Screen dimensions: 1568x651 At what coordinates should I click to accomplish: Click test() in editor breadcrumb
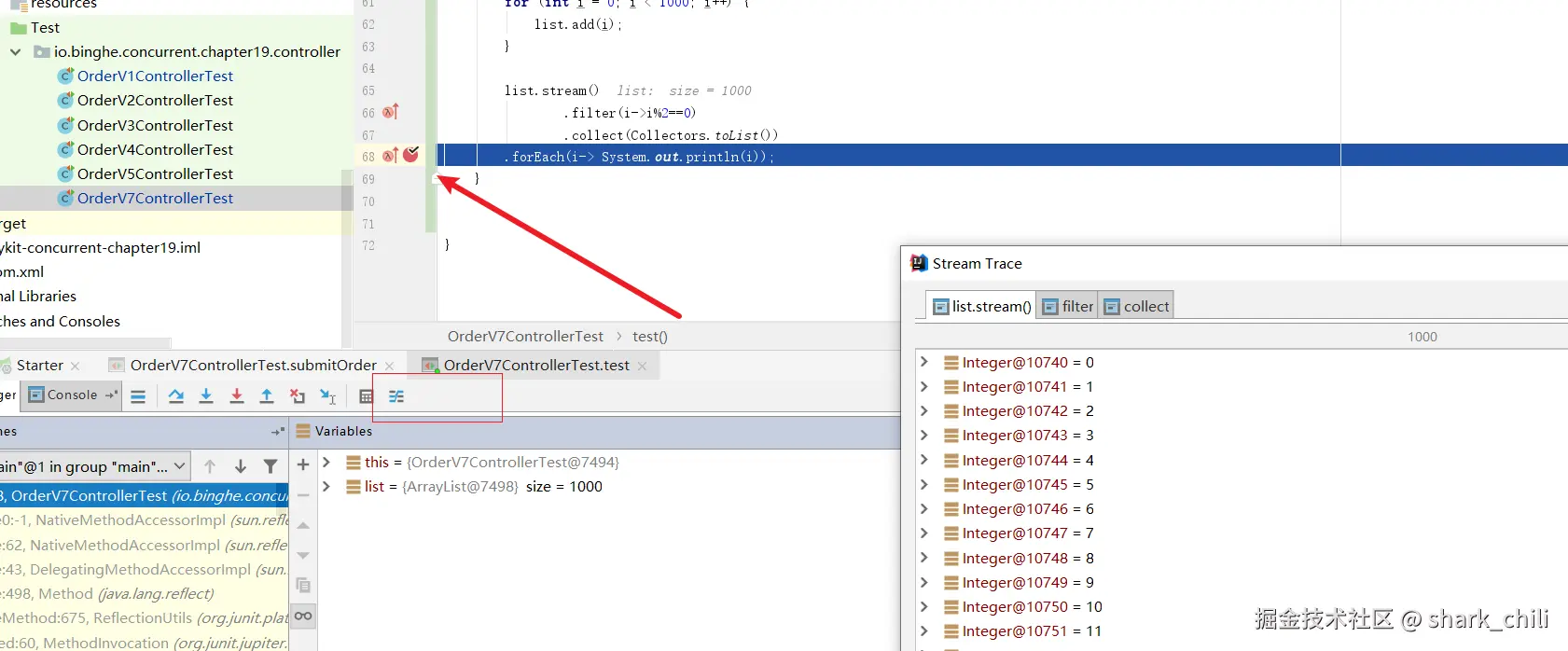point(650,337)
